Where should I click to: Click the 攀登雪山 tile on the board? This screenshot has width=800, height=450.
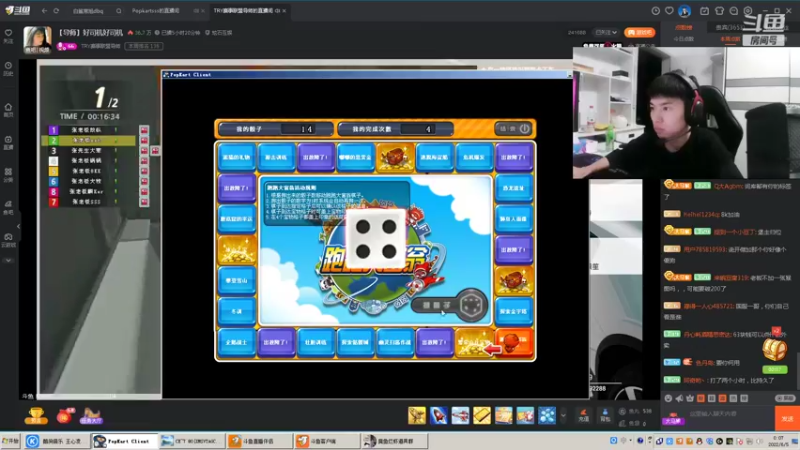pos(237,281)
